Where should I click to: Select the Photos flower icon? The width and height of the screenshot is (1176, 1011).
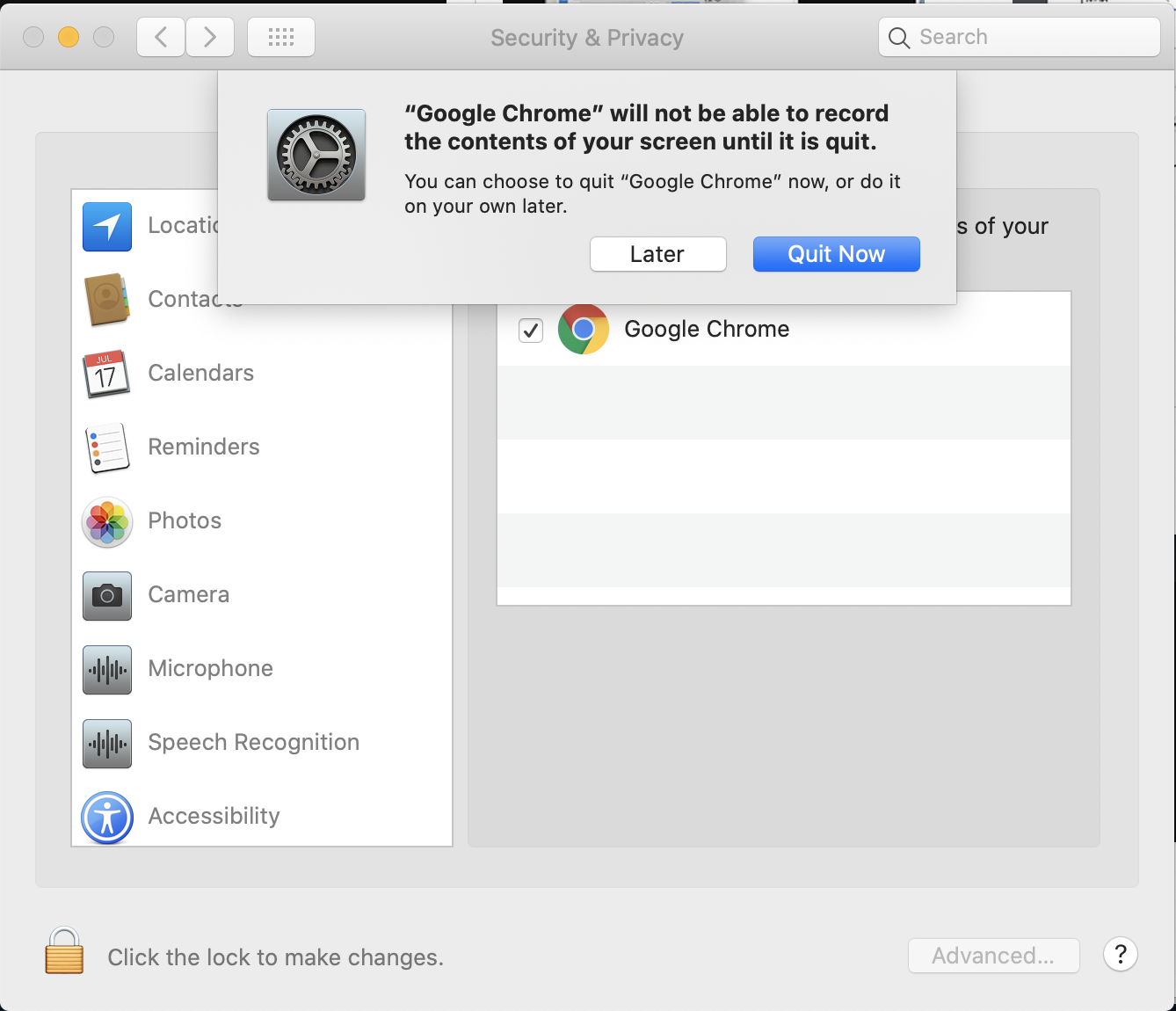107,521
